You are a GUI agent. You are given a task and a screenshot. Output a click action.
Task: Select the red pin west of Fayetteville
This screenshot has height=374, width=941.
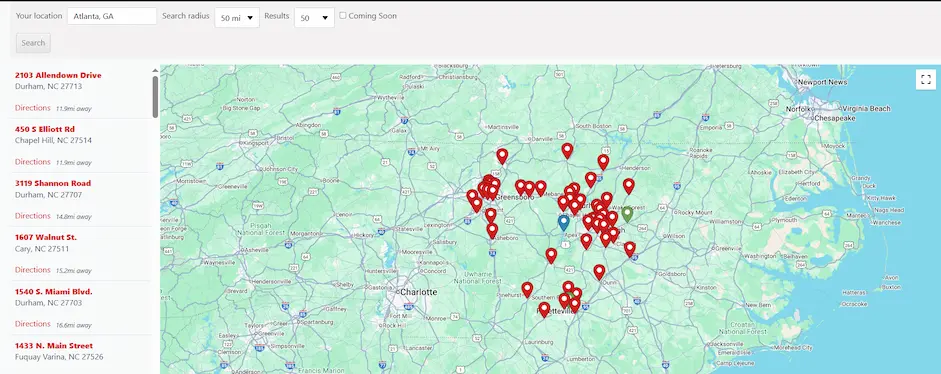click(x=544, y=310)
